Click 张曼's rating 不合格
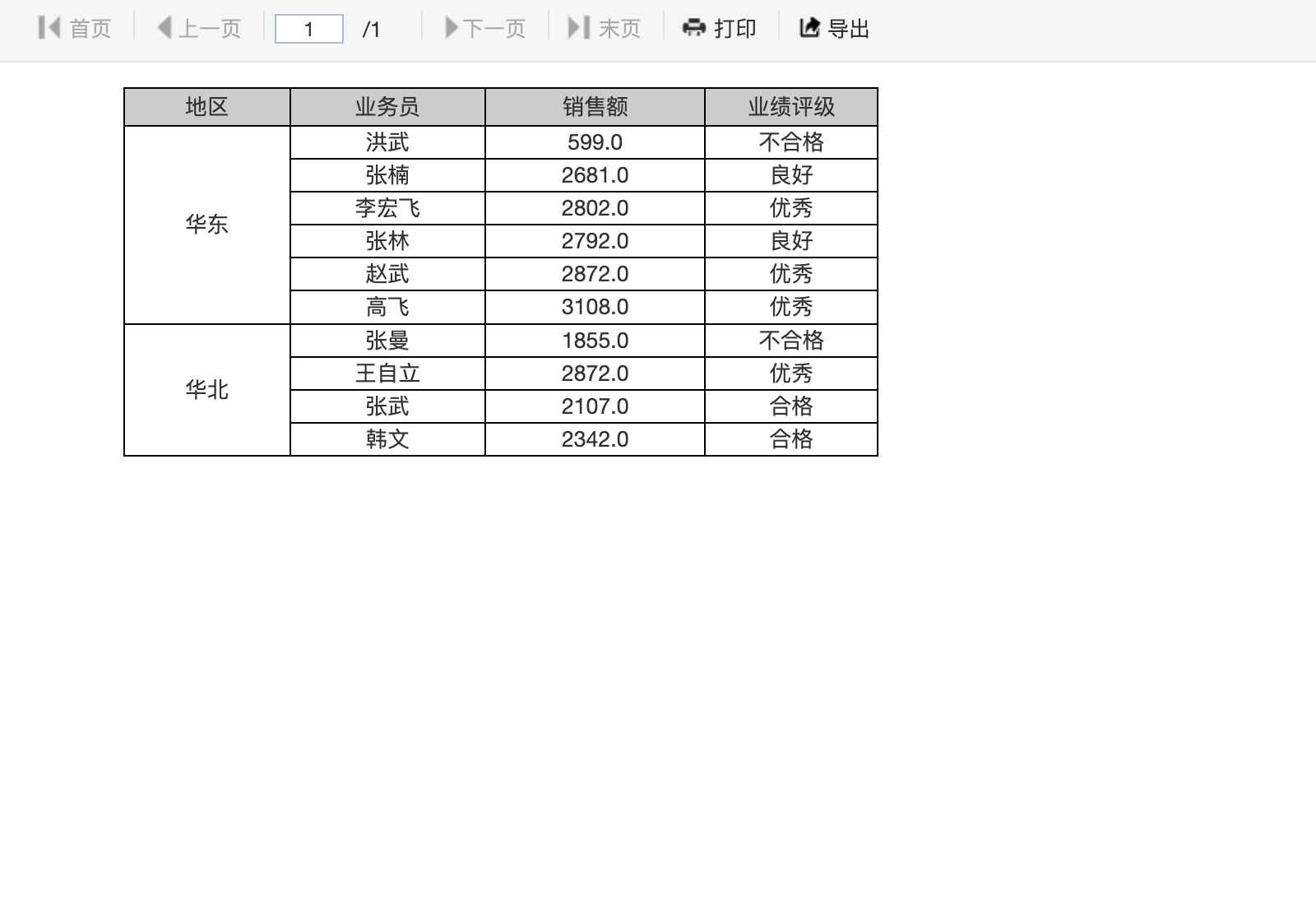The width and height of the screenshot is (1316, 900). click(x=791, y=341)
